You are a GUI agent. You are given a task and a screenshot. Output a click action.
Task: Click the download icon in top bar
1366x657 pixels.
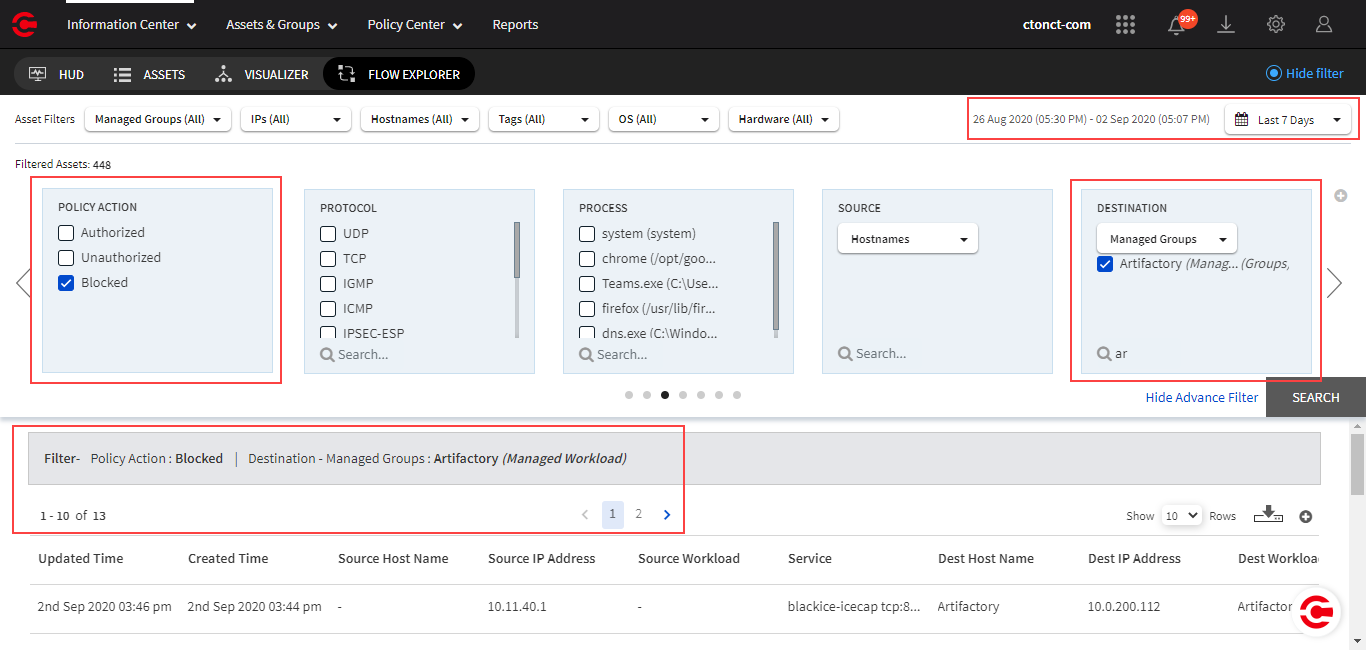click(1226, 24)
